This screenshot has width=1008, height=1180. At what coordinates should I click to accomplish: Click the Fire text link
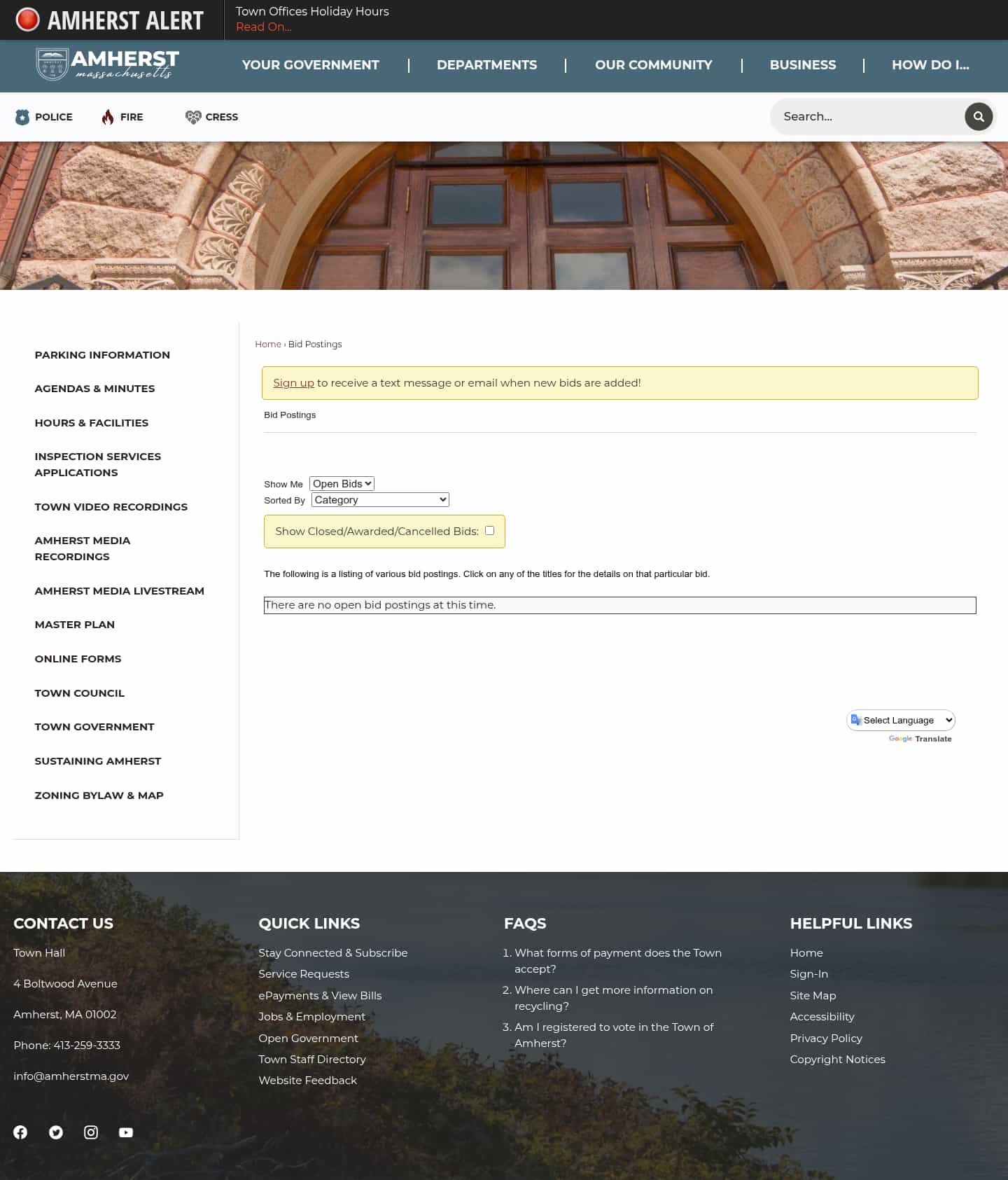pos(132,117)
